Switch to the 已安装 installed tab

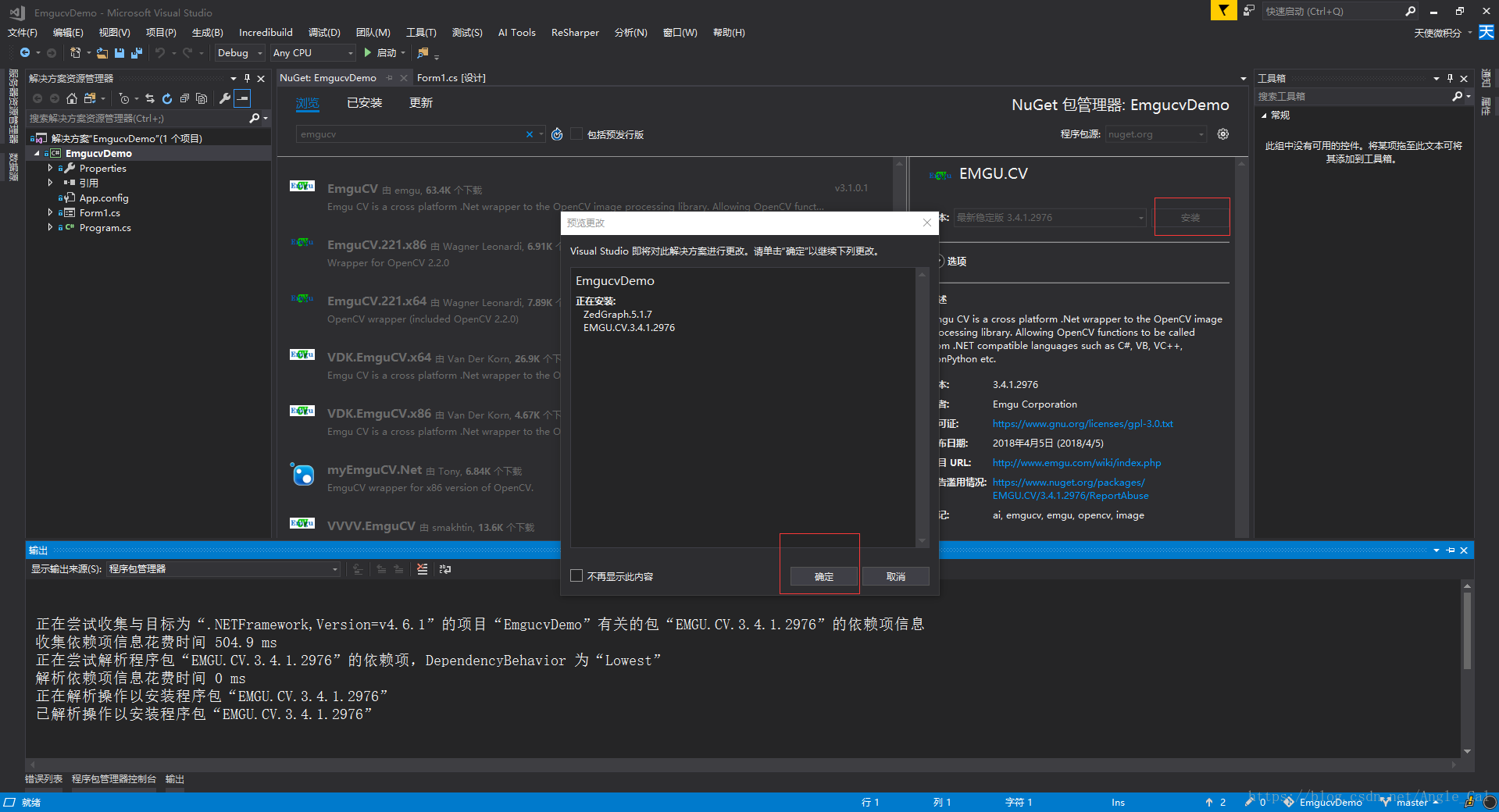pos(365,103)
